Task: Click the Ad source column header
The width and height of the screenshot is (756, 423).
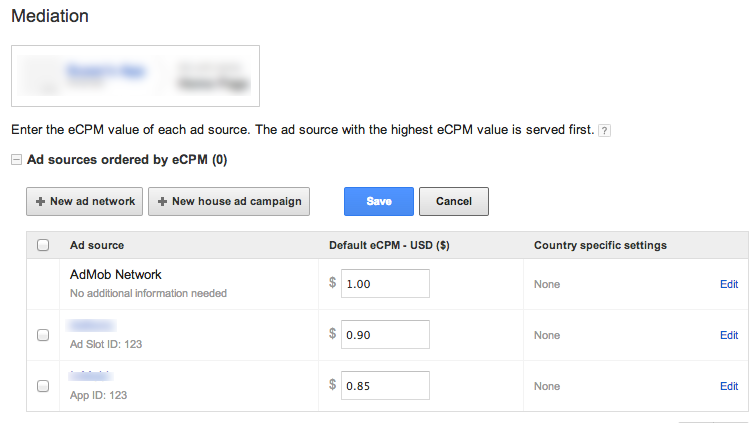Action: 97,245
